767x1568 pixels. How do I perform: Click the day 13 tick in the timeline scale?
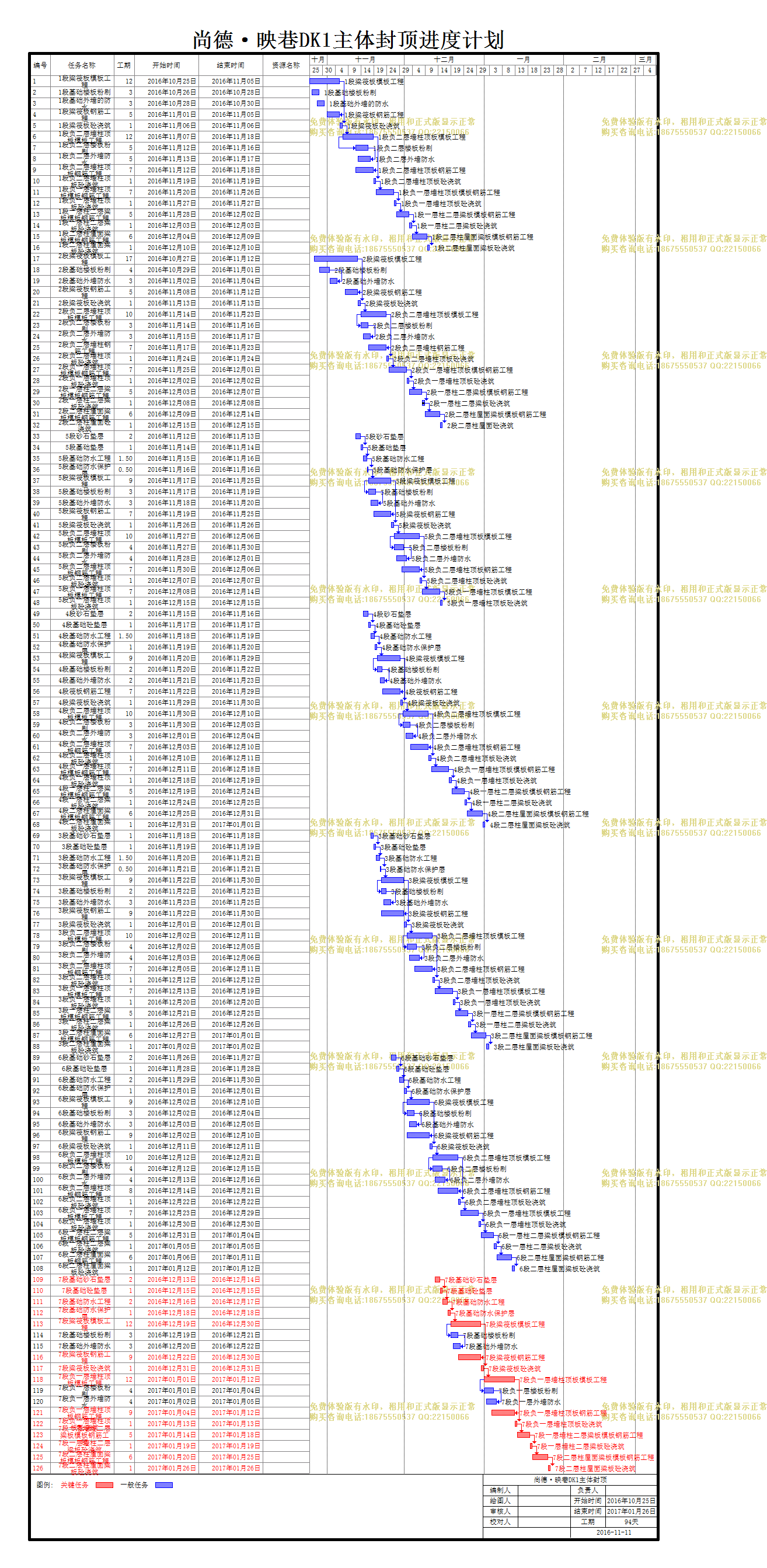coord(521,70)
